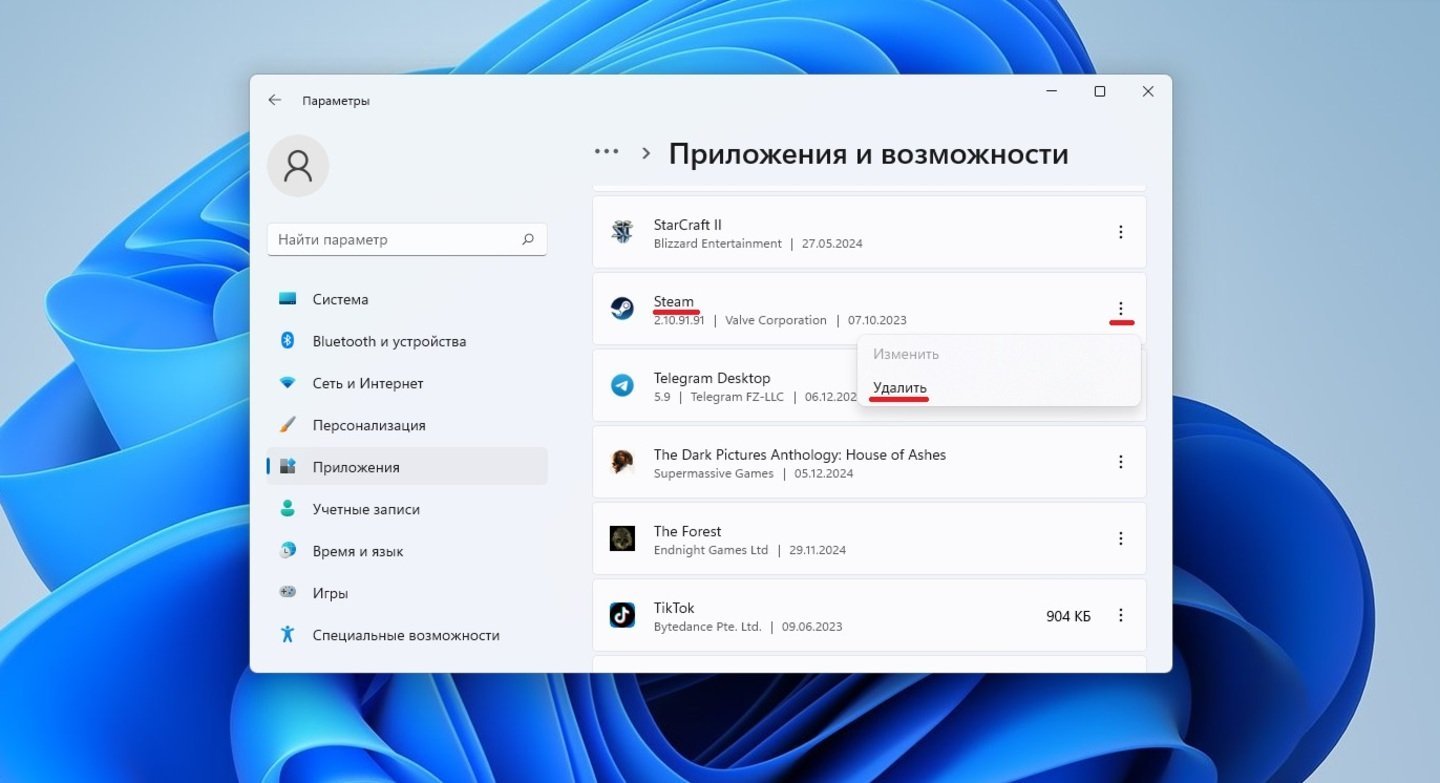Click the Valve Corporation publisher text
The width and height of the screenshot is (1440, 783).
pos(776,321)
